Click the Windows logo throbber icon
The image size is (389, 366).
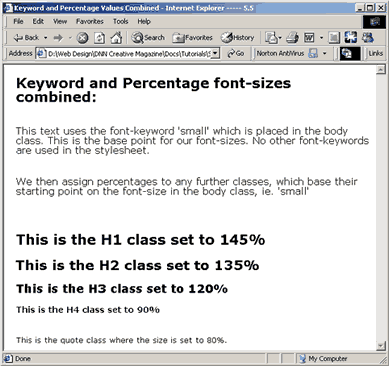pos(375,22)
